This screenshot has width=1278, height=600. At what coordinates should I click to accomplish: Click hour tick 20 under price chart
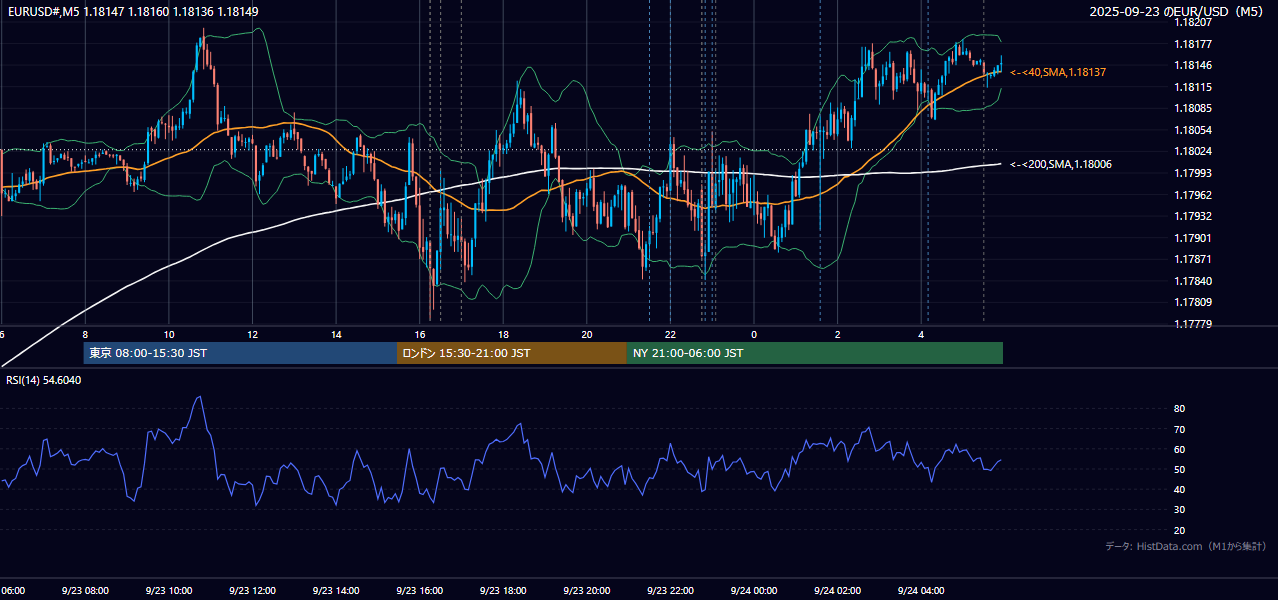coord(587,334)
